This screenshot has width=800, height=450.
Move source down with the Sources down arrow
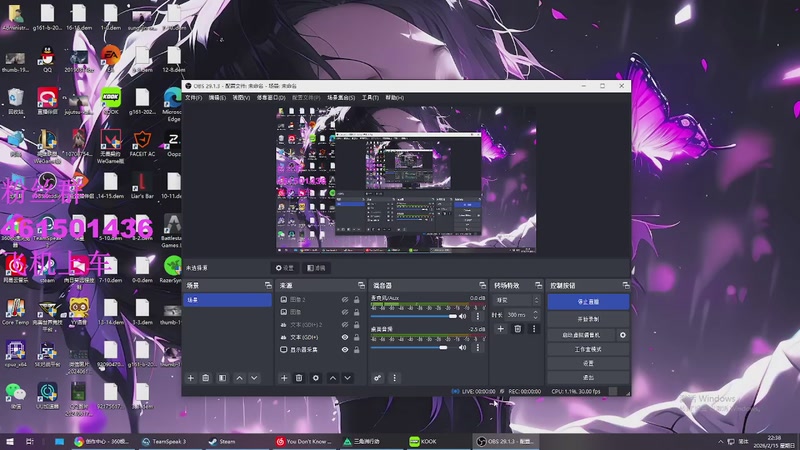coord(347,378)
